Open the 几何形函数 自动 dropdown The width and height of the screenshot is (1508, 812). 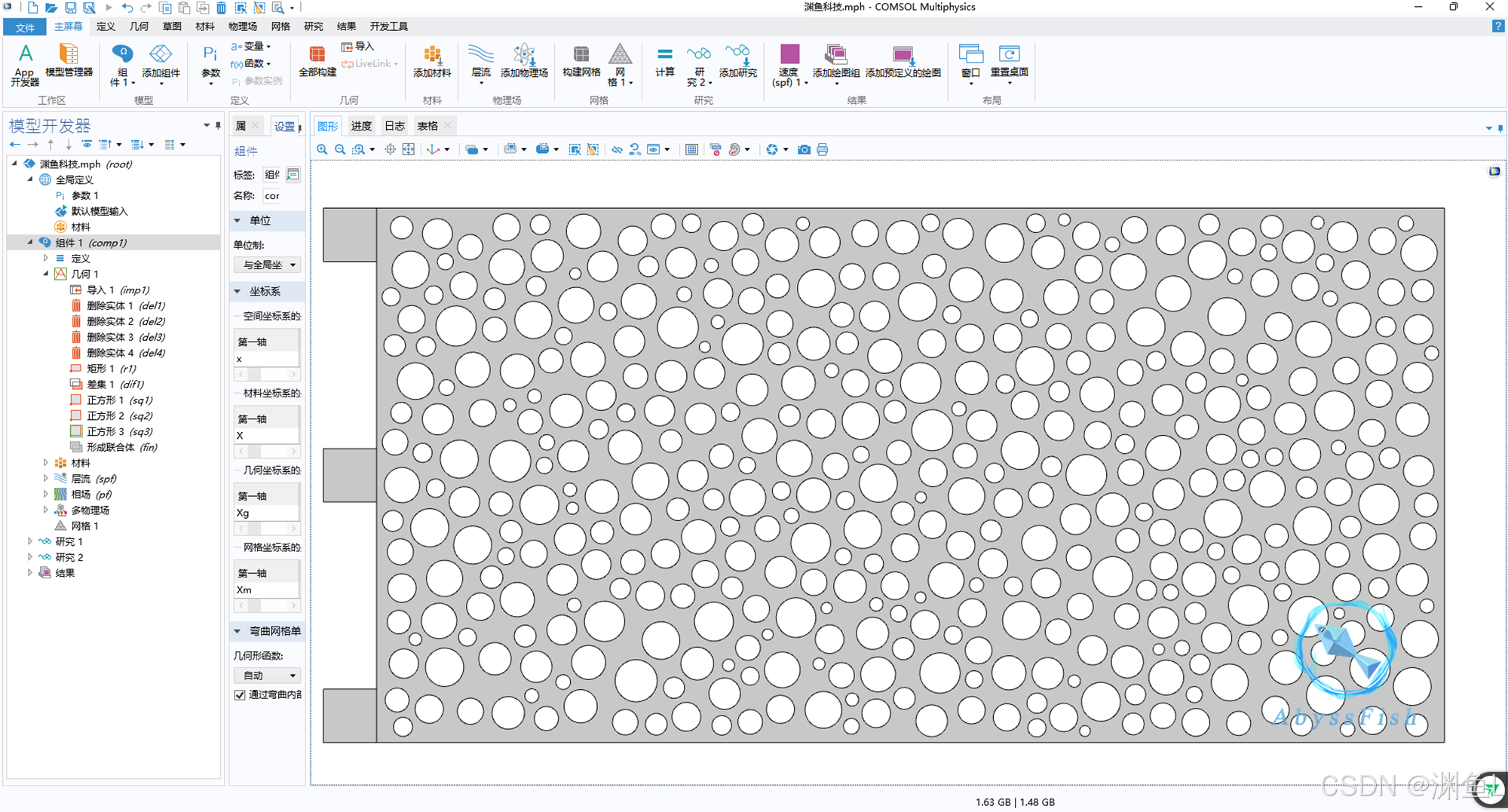click(x=267, y=676)
